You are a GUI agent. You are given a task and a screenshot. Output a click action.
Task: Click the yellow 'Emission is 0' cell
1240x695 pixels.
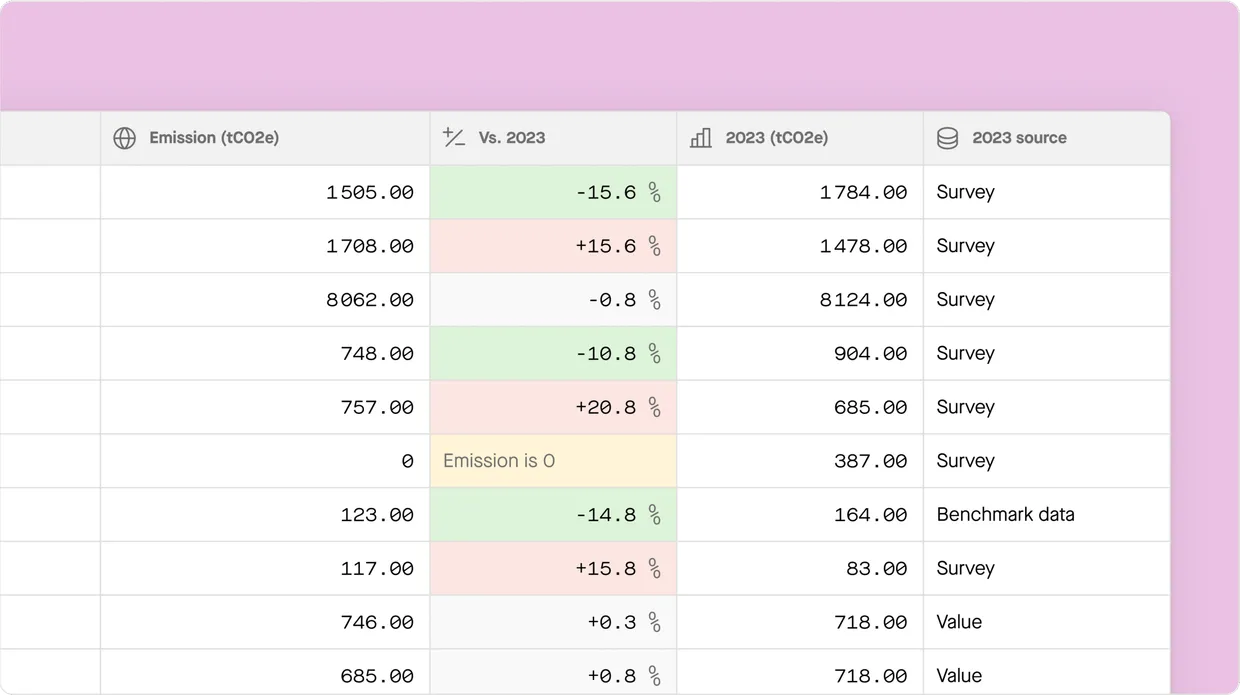click(553, 461)
